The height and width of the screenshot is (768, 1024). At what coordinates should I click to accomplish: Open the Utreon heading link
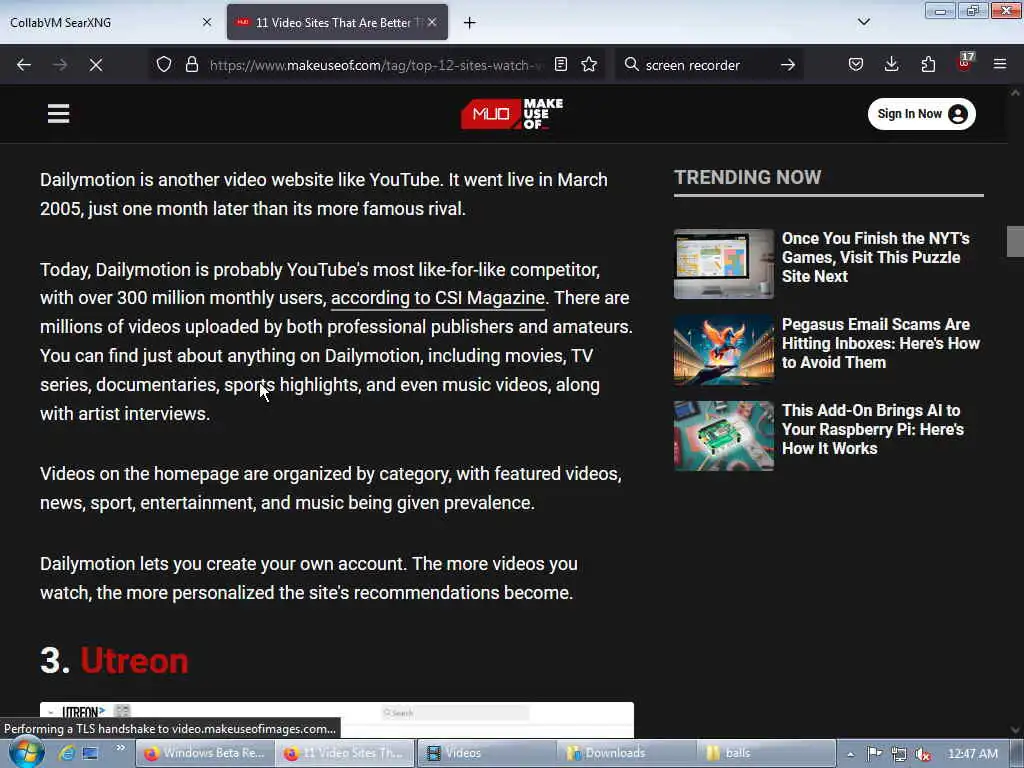point(134,660)
